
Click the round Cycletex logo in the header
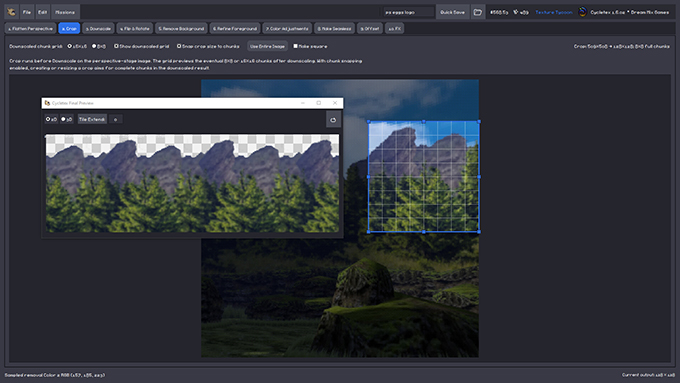click(x=582, y=12)
